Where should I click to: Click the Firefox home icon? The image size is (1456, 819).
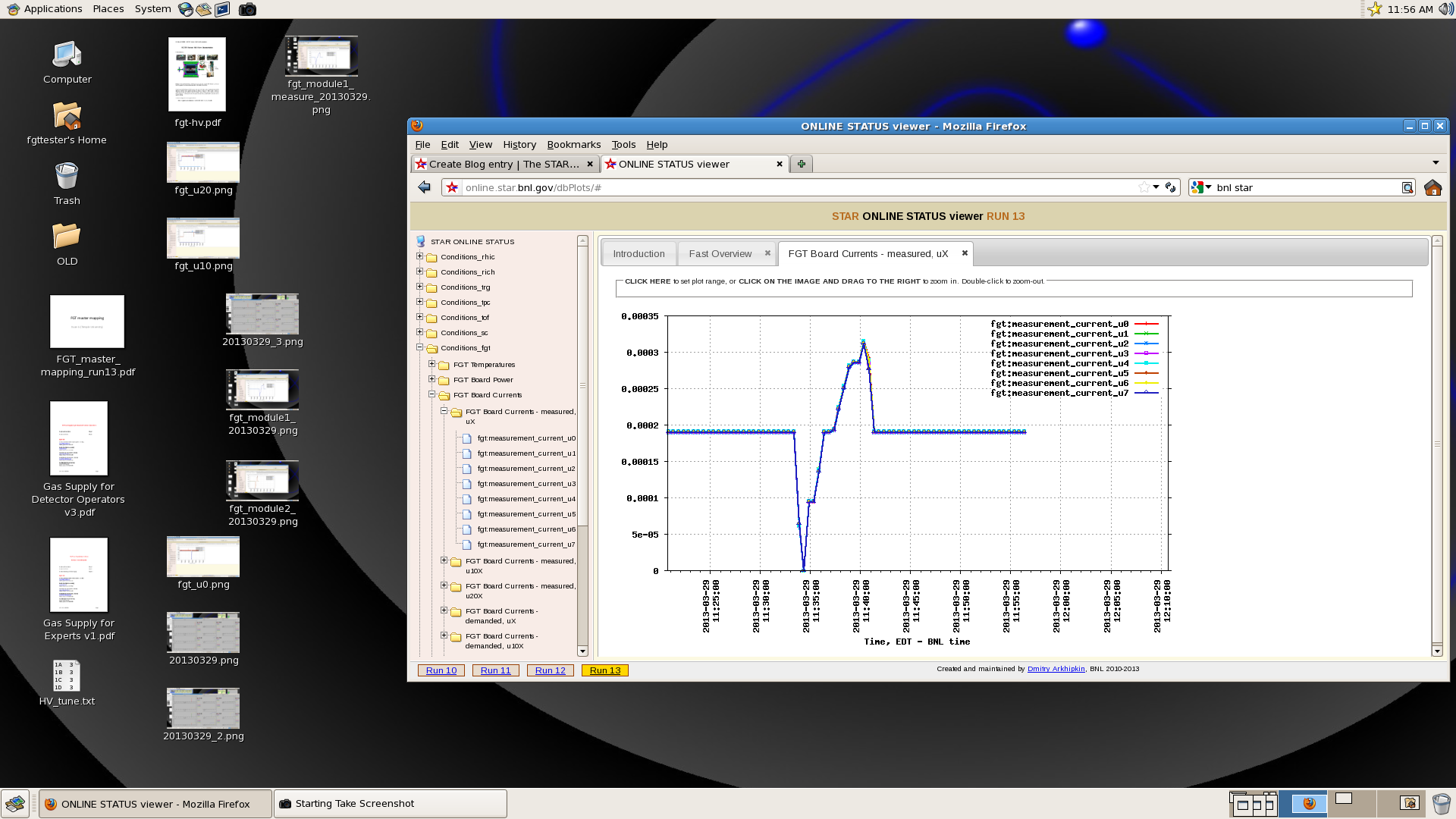[x=1432, y=187]
